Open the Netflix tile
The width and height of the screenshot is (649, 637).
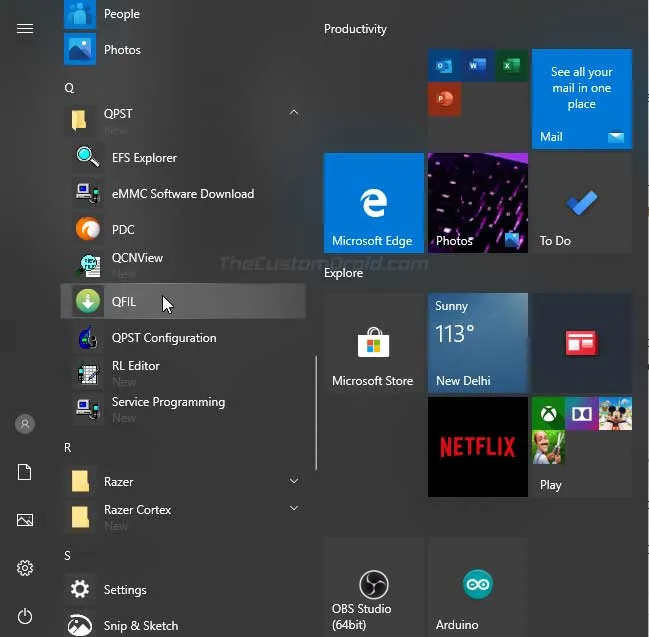(x=478, y=447)
